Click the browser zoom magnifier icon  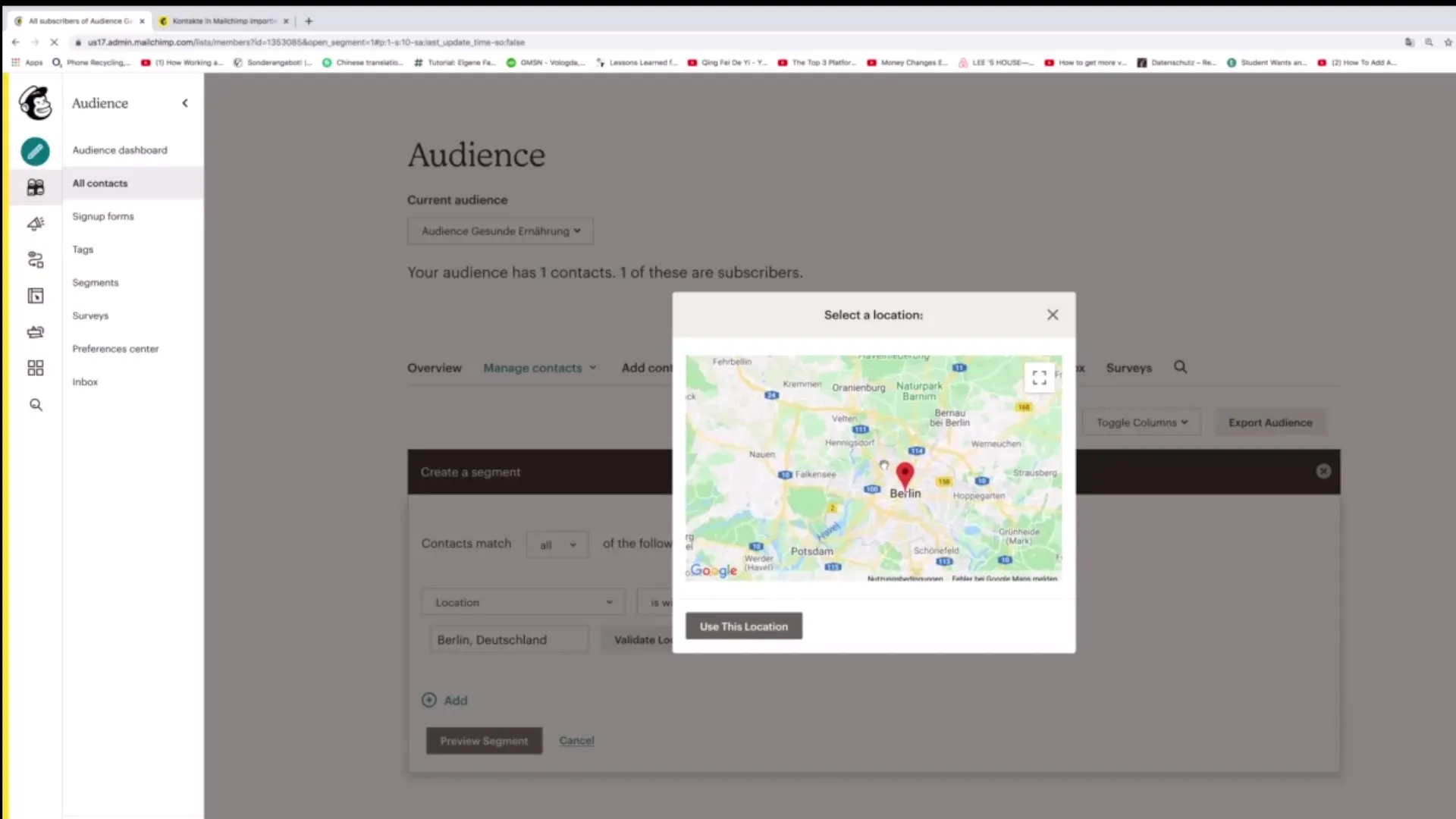(x=1429, y=42)
